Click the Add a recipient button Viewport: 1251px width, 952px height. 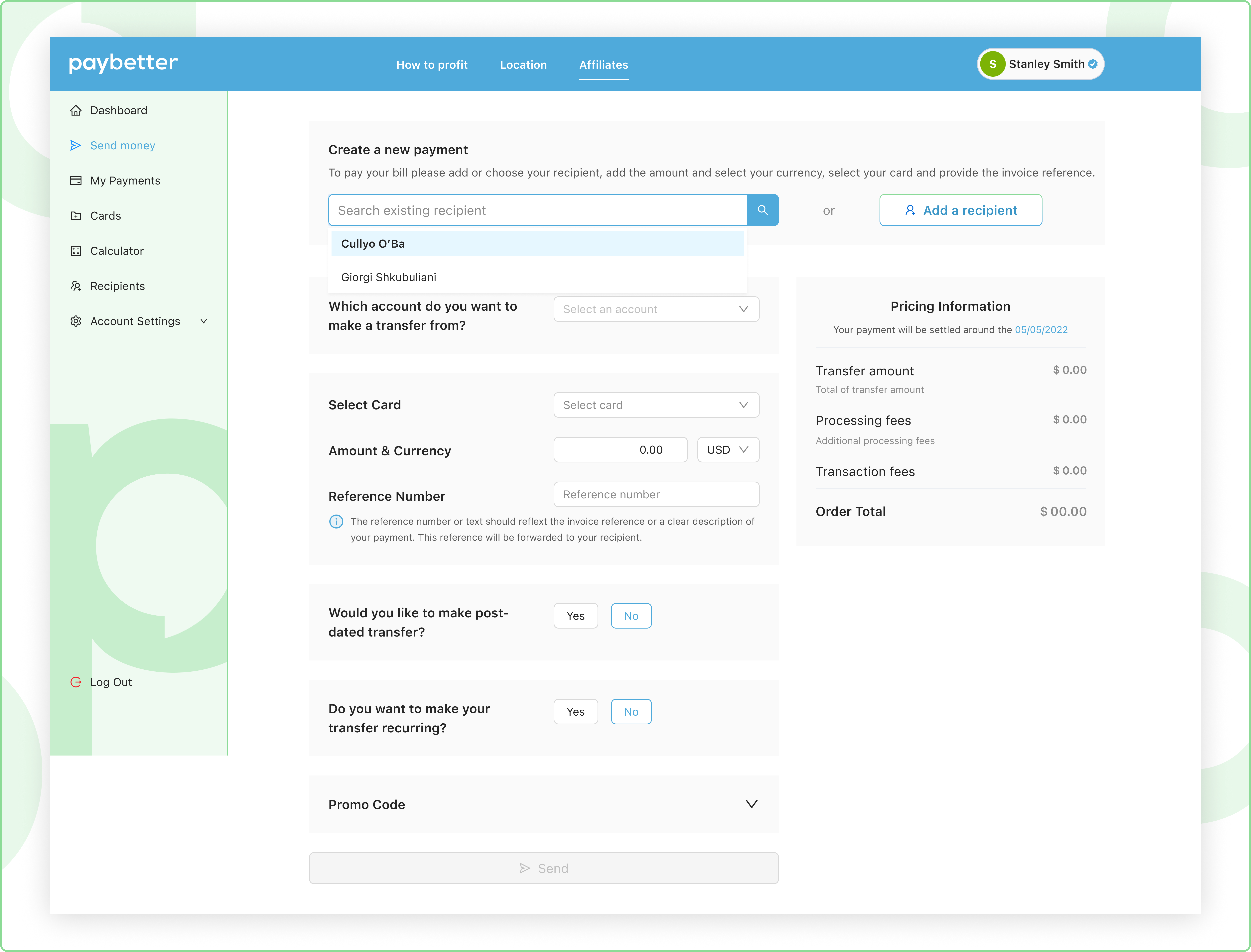[960, 210]
